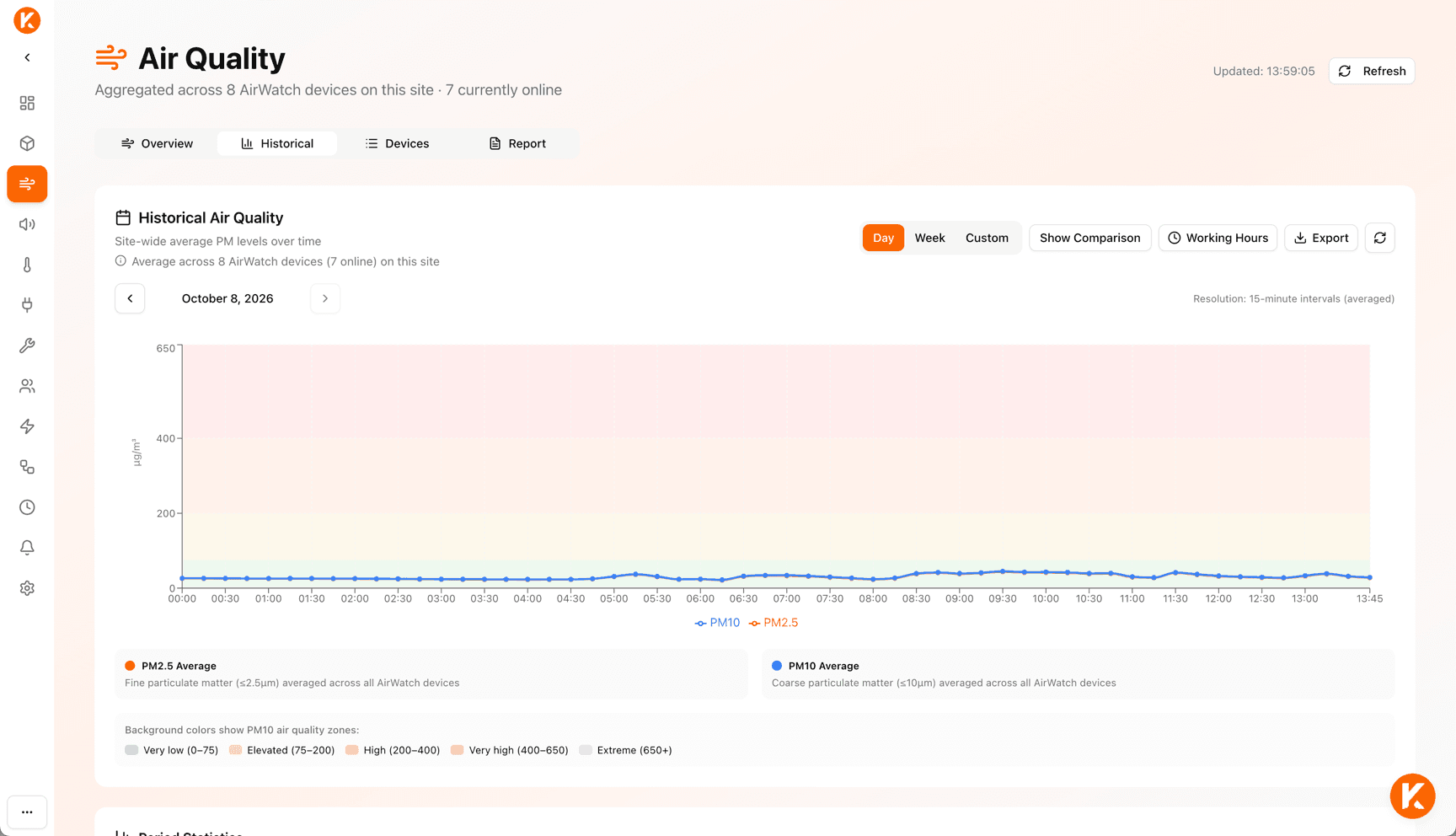This screenshot has width=1456, height=836.
Task: Click the PM10 Average card
Action: coord(1078,674)
